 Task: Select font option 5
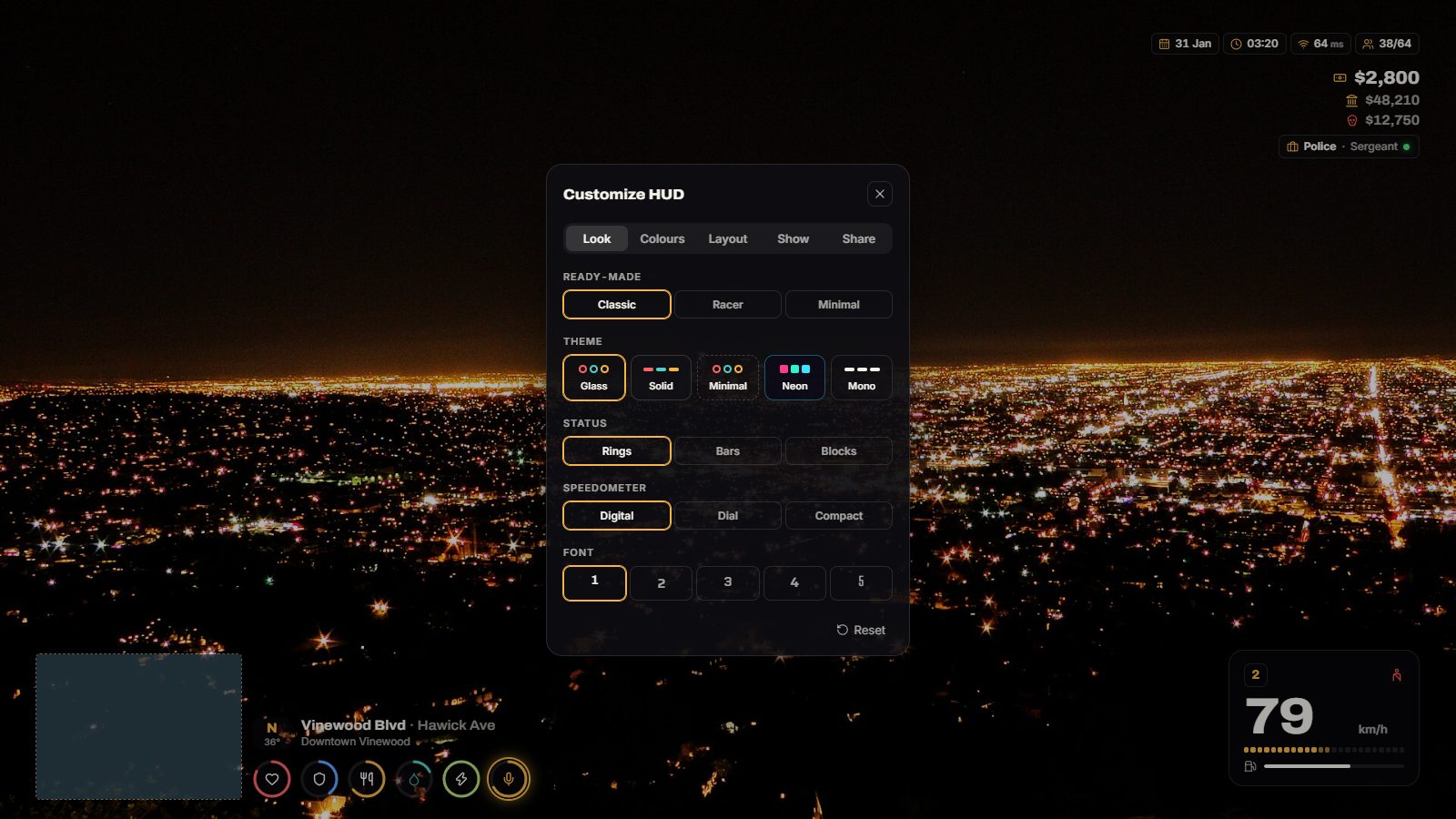[x=862, y=583]
